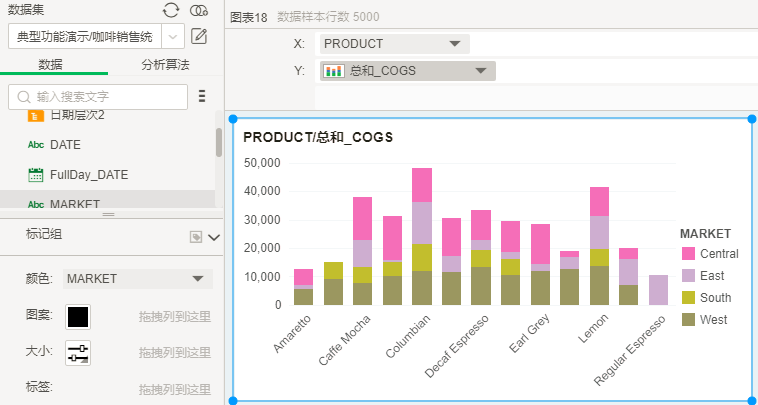
Task: Click the 典型功能演示/咖啡销售统 dataset name
Action: pos(85,37)
